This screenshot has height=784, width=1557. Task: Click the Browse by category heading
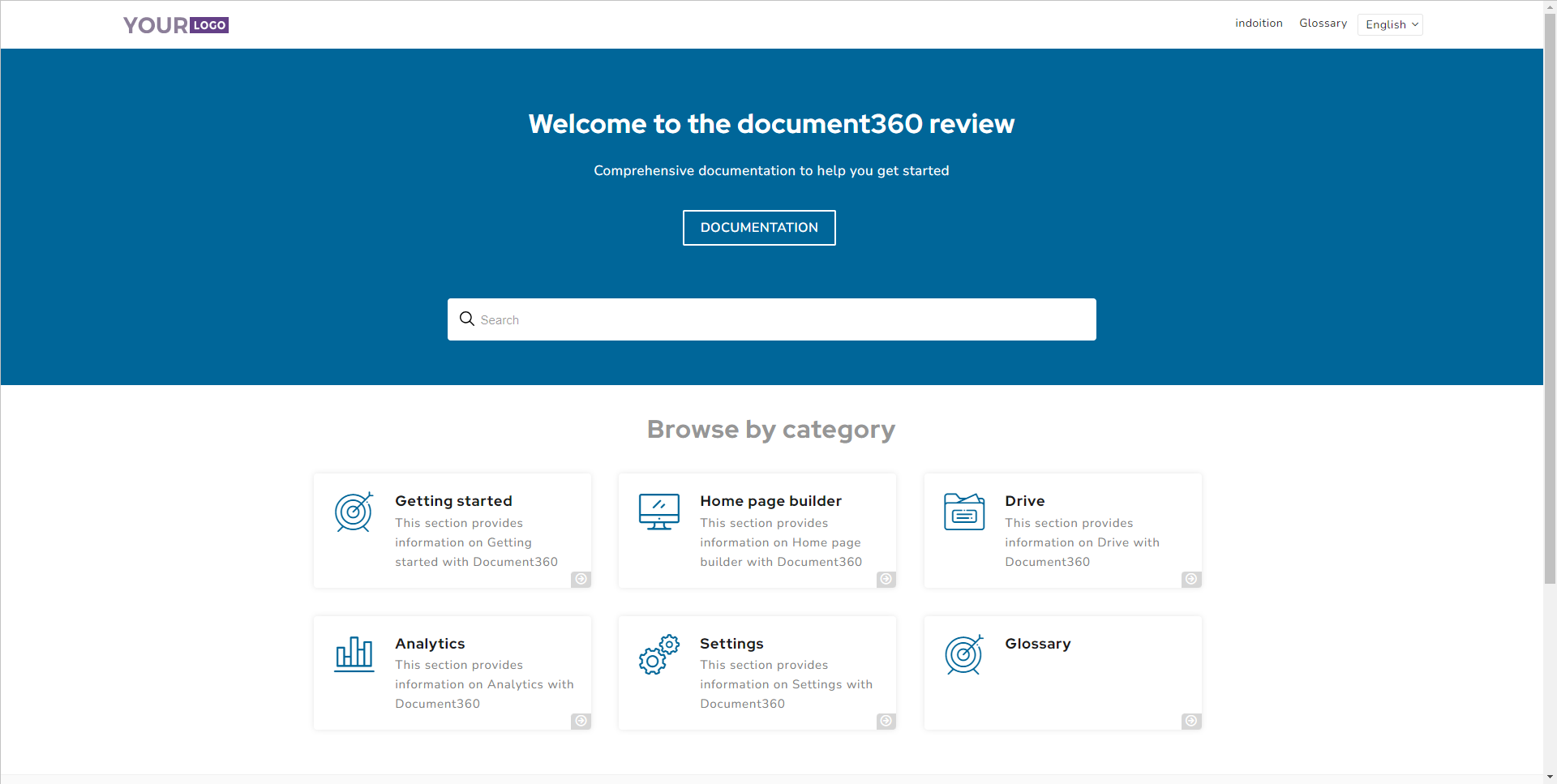[x=771, y=429]
